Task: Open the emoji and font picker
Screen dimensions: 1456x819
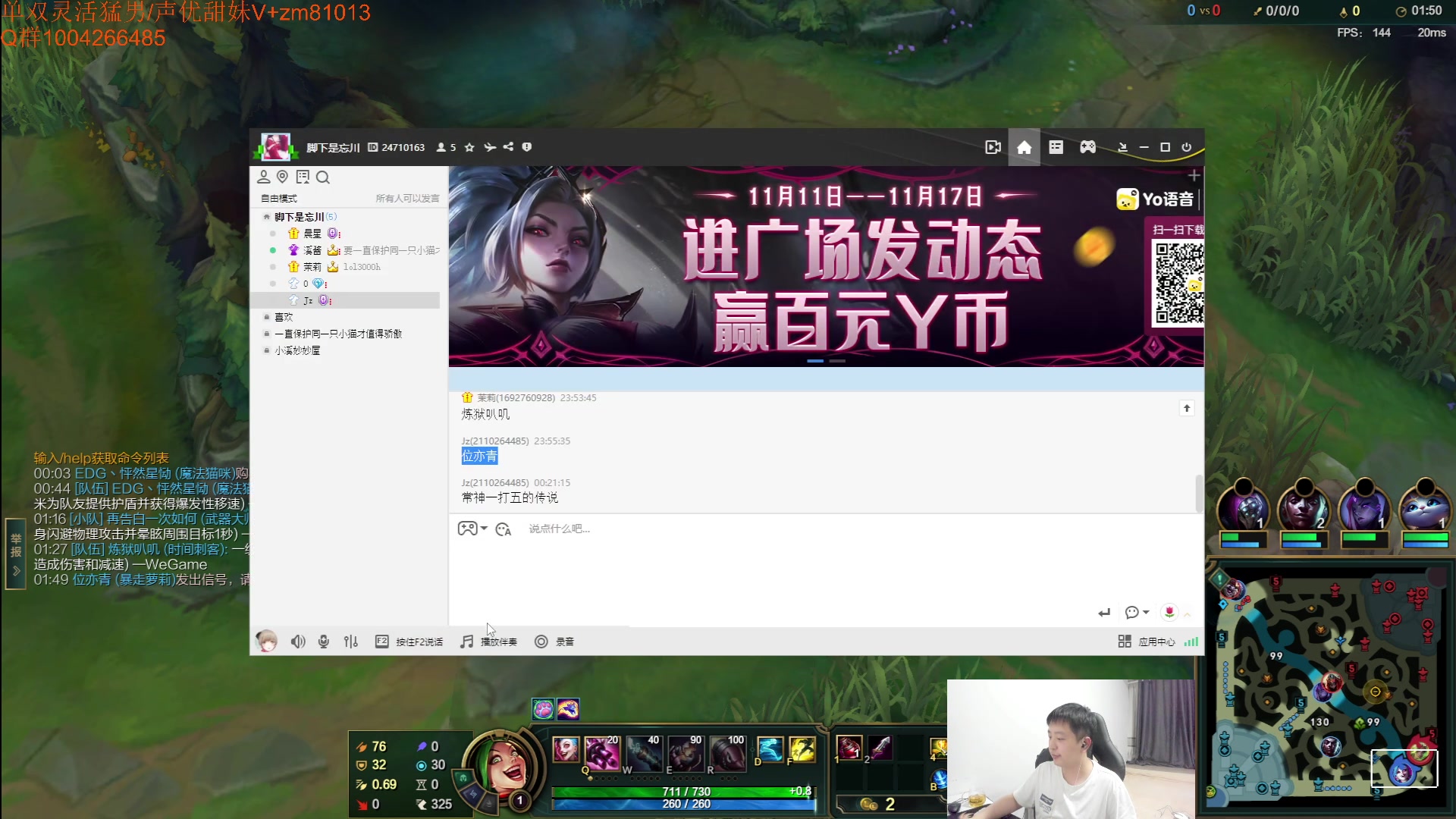Action: (503, 529)
